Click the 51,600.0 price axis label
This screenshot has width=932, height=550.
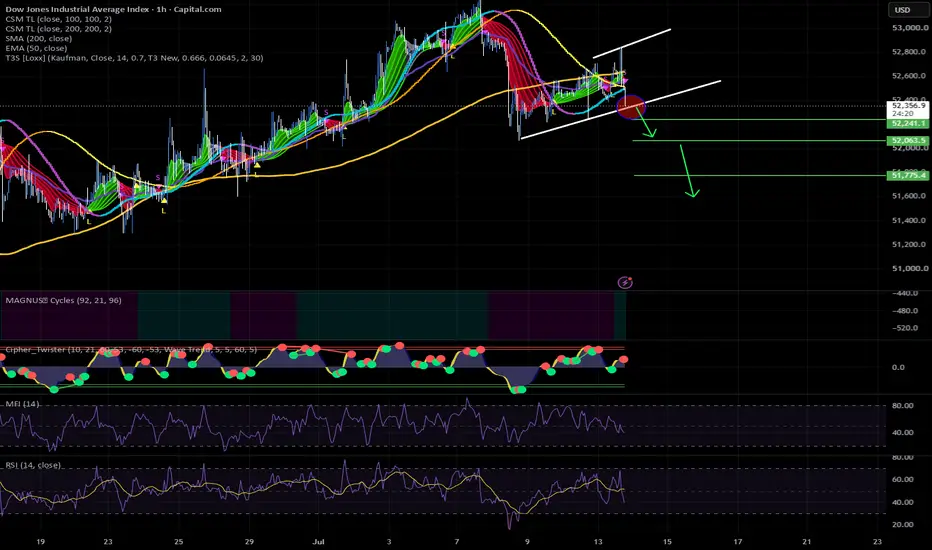point(909,196)
